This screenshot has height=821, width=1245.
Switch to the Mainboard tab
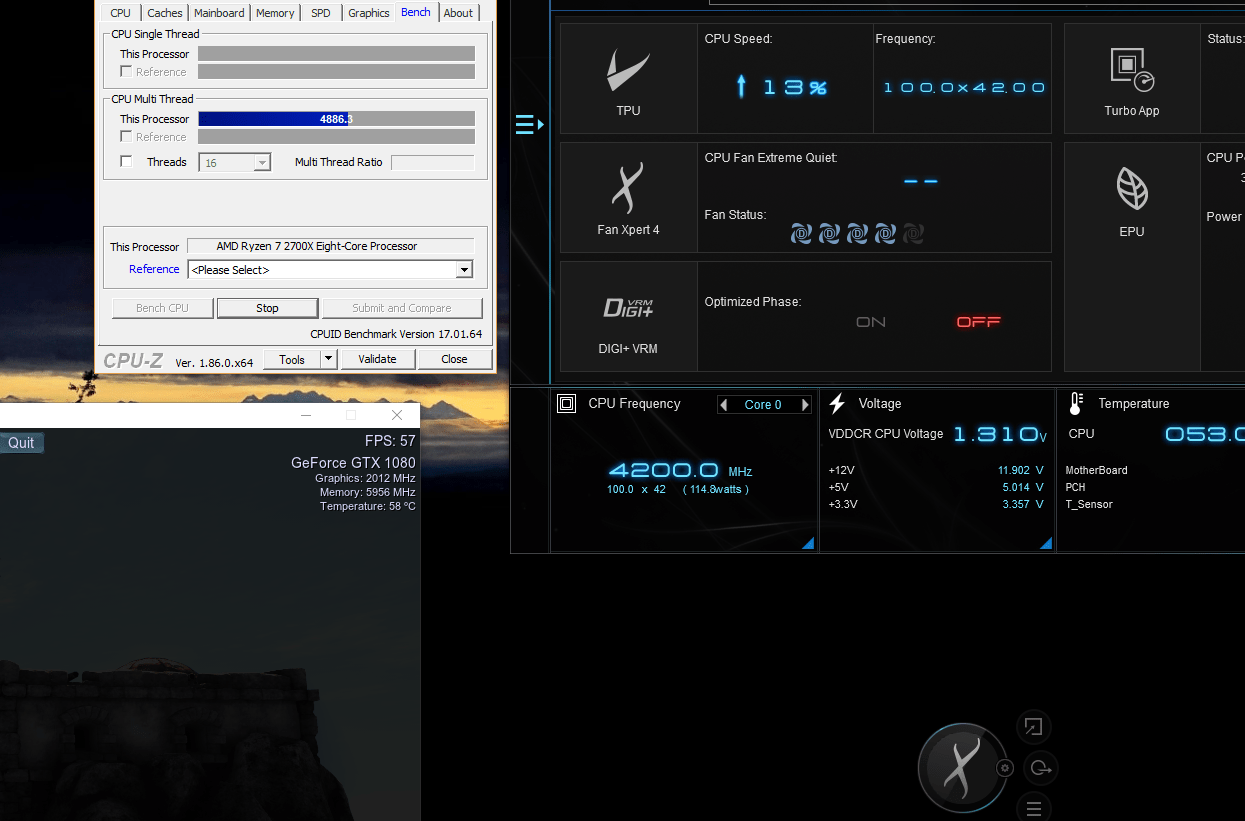[219, 12]
